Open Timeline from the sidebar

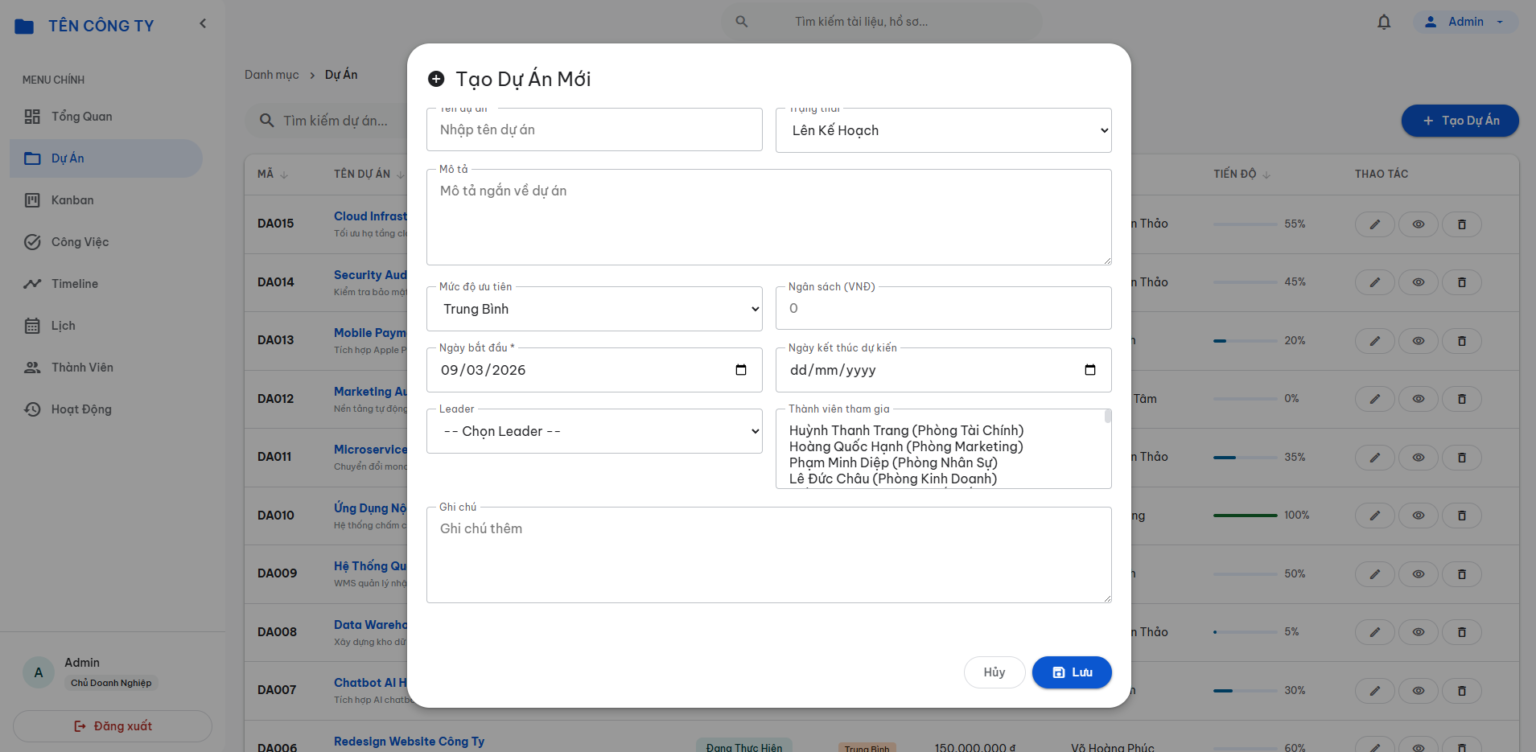tap(106, 284)
